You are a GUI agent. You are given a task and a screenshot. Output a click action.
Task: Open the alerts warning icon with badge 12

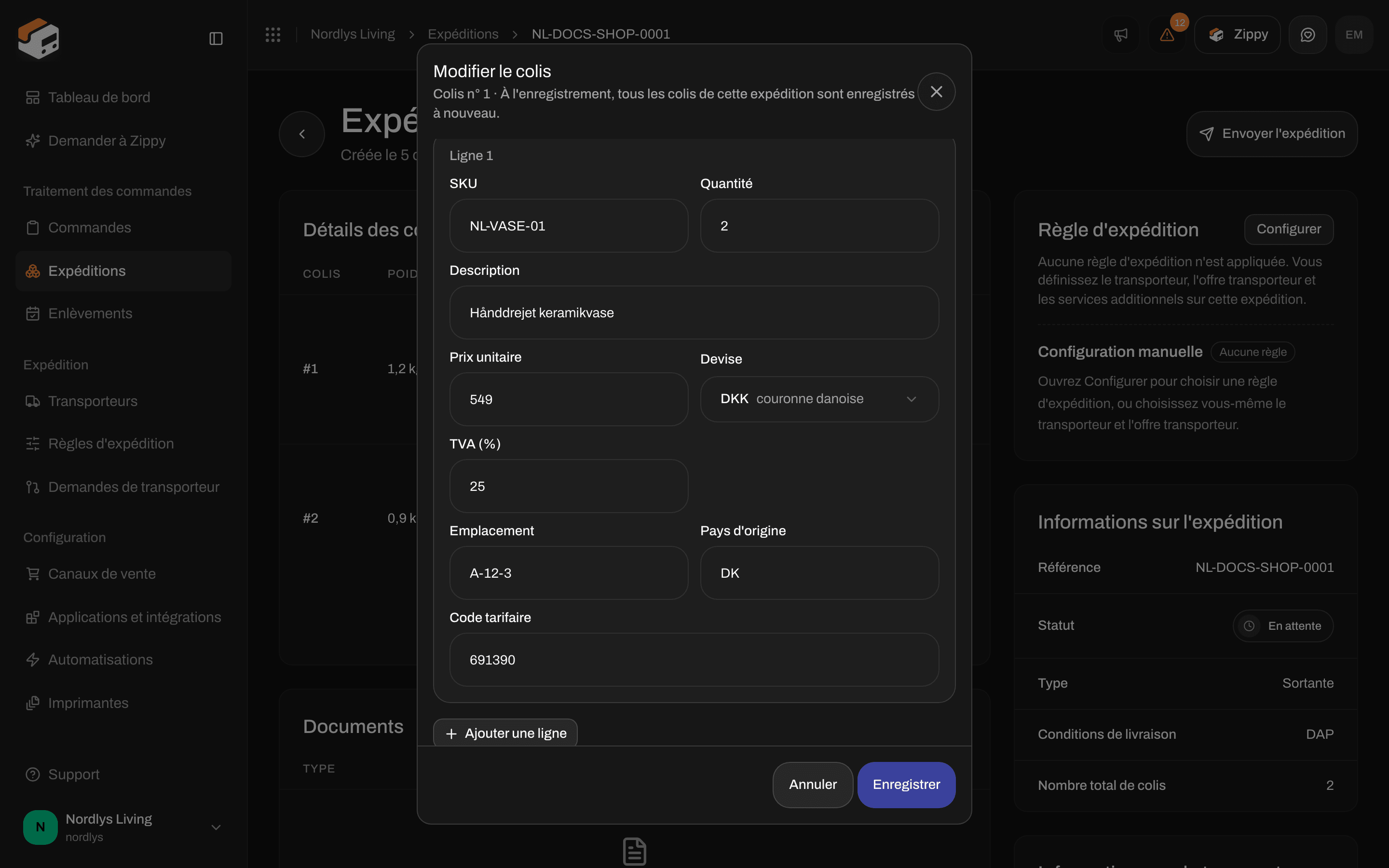click(1167, 35)
